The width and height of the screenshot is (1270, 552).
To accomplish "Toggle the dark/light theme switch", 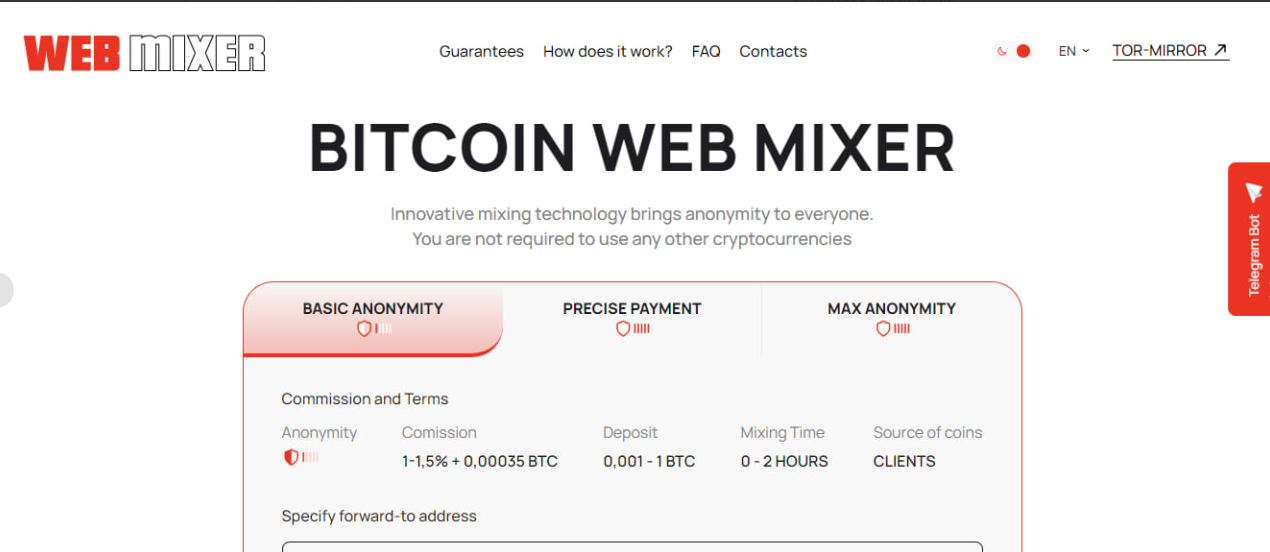I will point(1013,51).
